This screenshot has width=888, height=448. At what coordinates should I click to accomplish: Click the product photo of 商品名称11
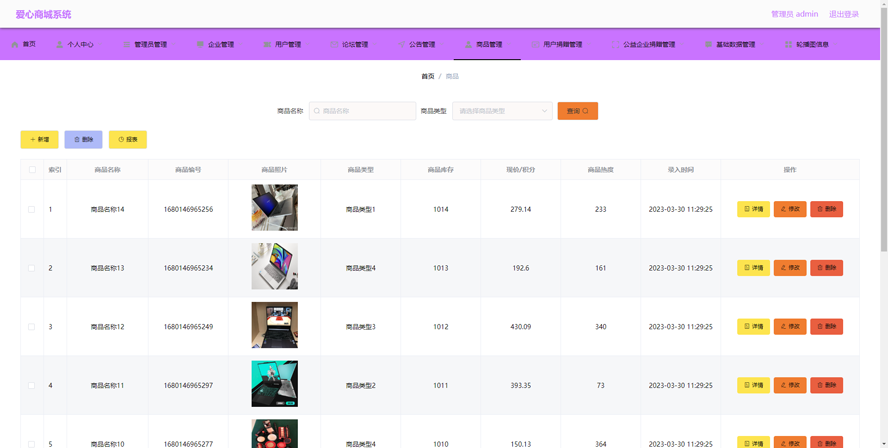tap(275, 384)
